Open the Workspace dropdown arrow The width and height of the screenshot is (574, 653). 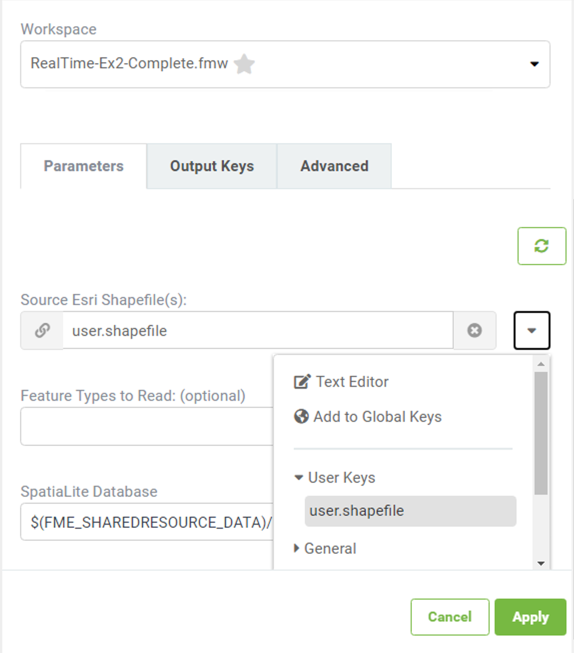coord(534,64)
